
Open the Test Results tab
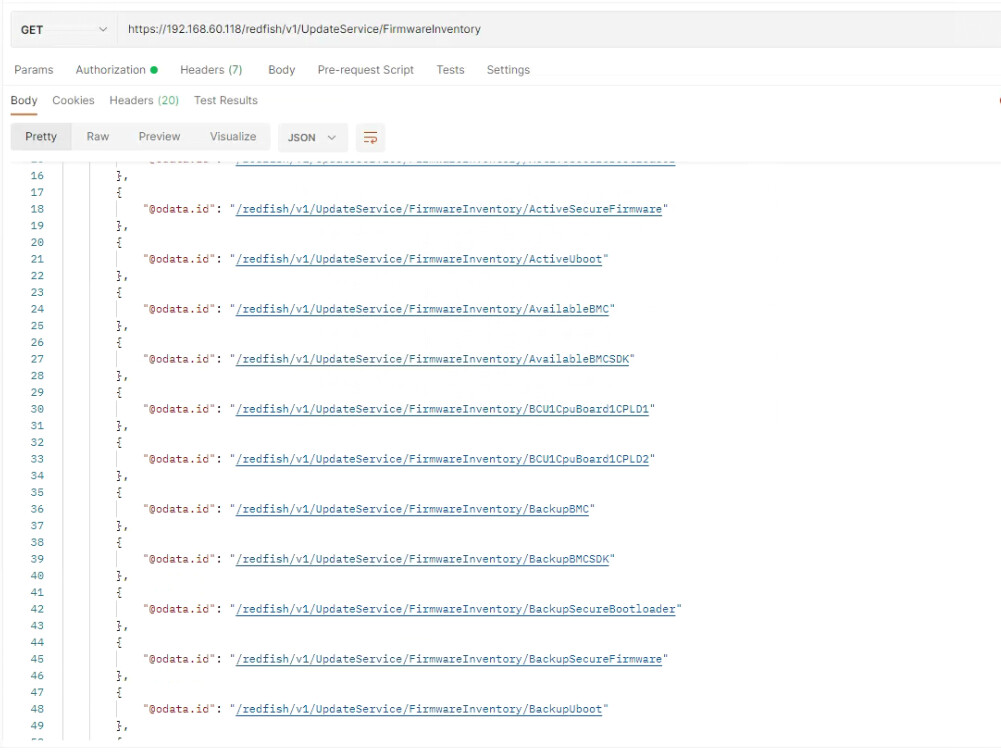[x=226, y=101]
